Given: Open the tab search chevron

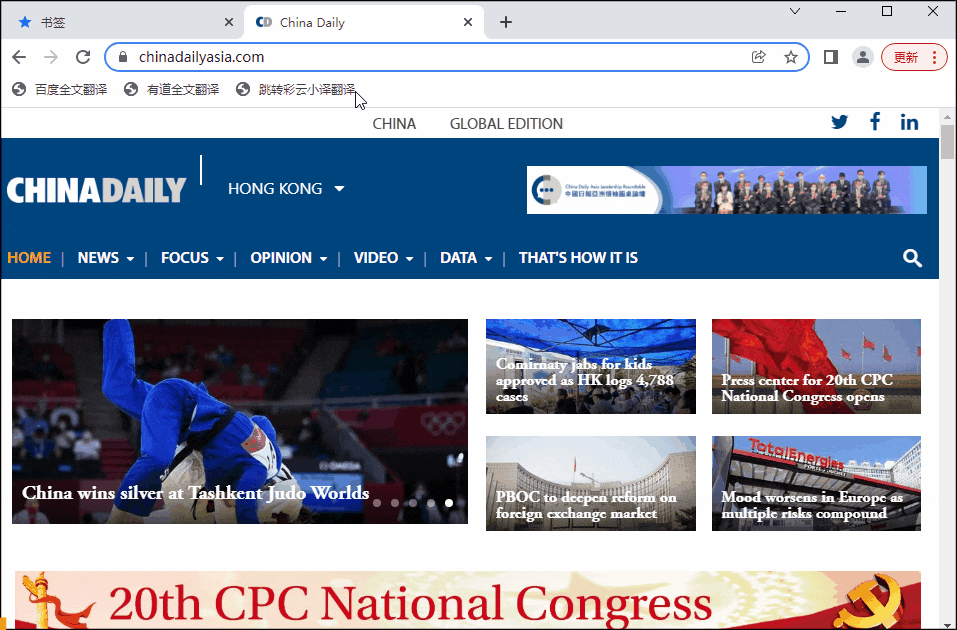Looking at the screenshot, I should coord(795,11).
